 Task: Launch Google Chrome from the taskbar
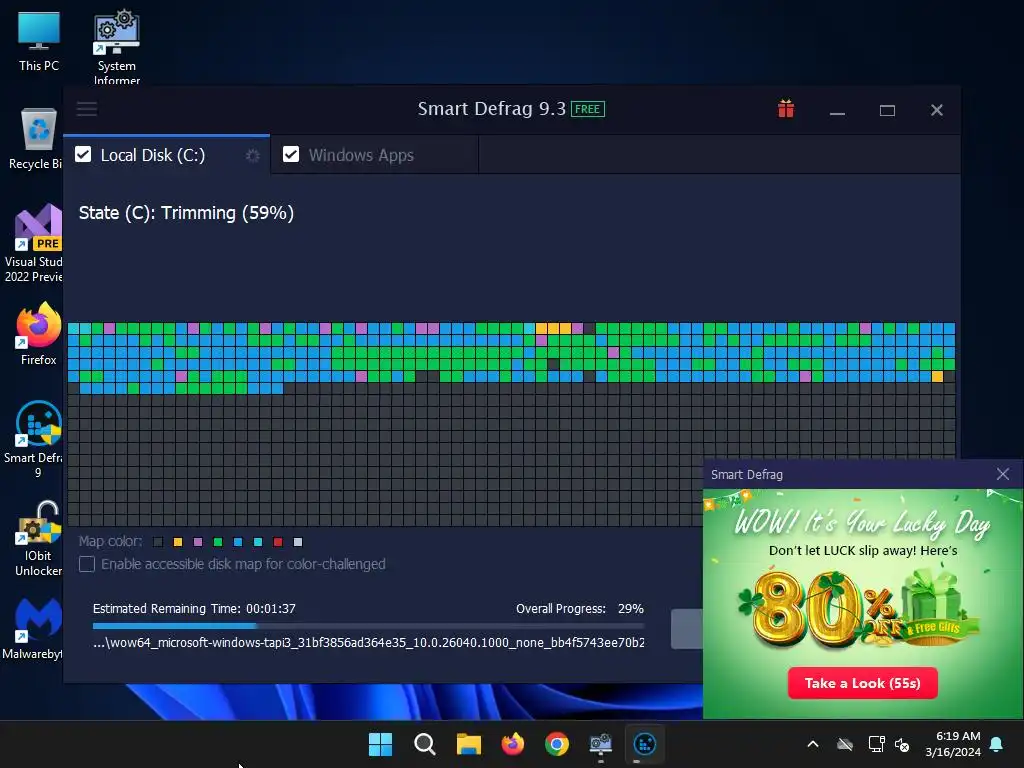tap(557, 744)
